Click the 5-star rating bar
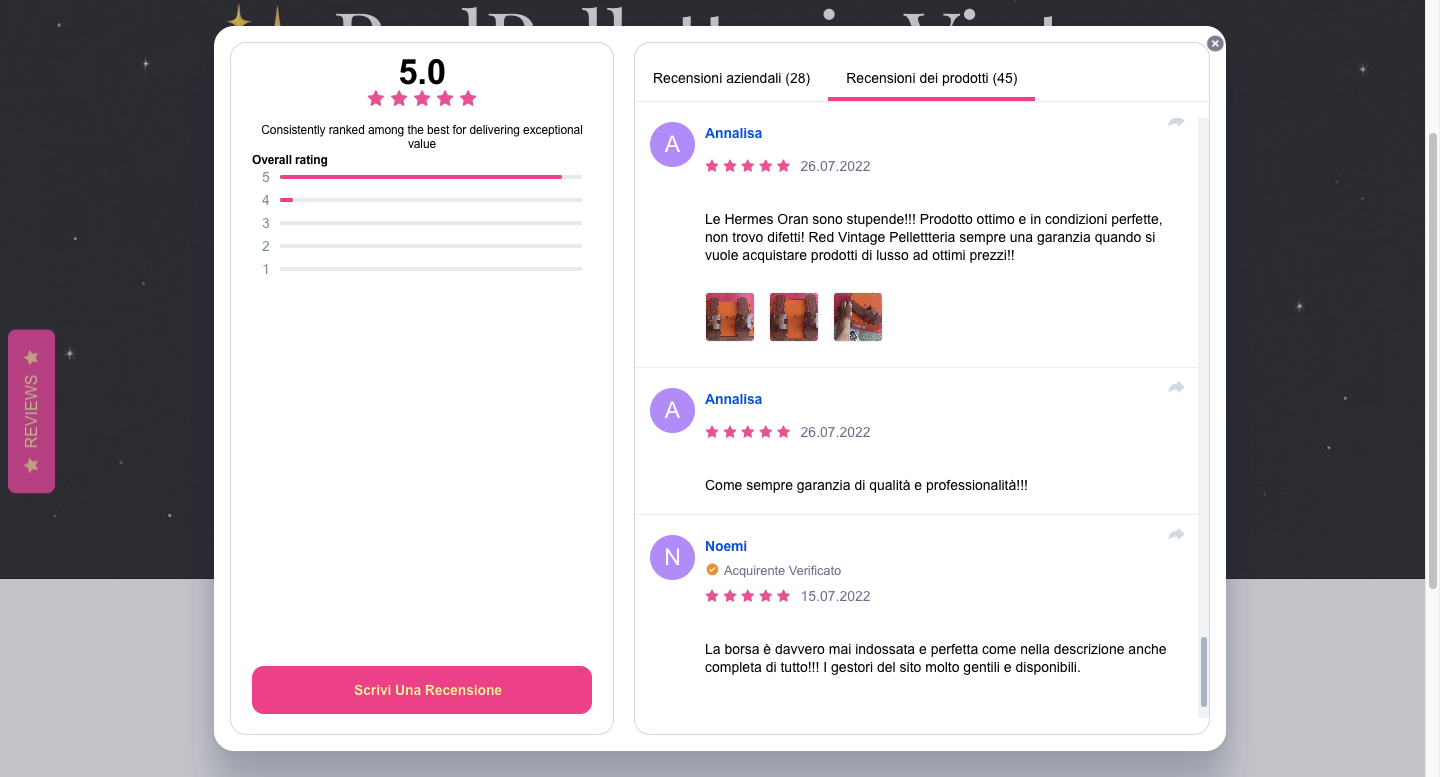 coord(431,177)
